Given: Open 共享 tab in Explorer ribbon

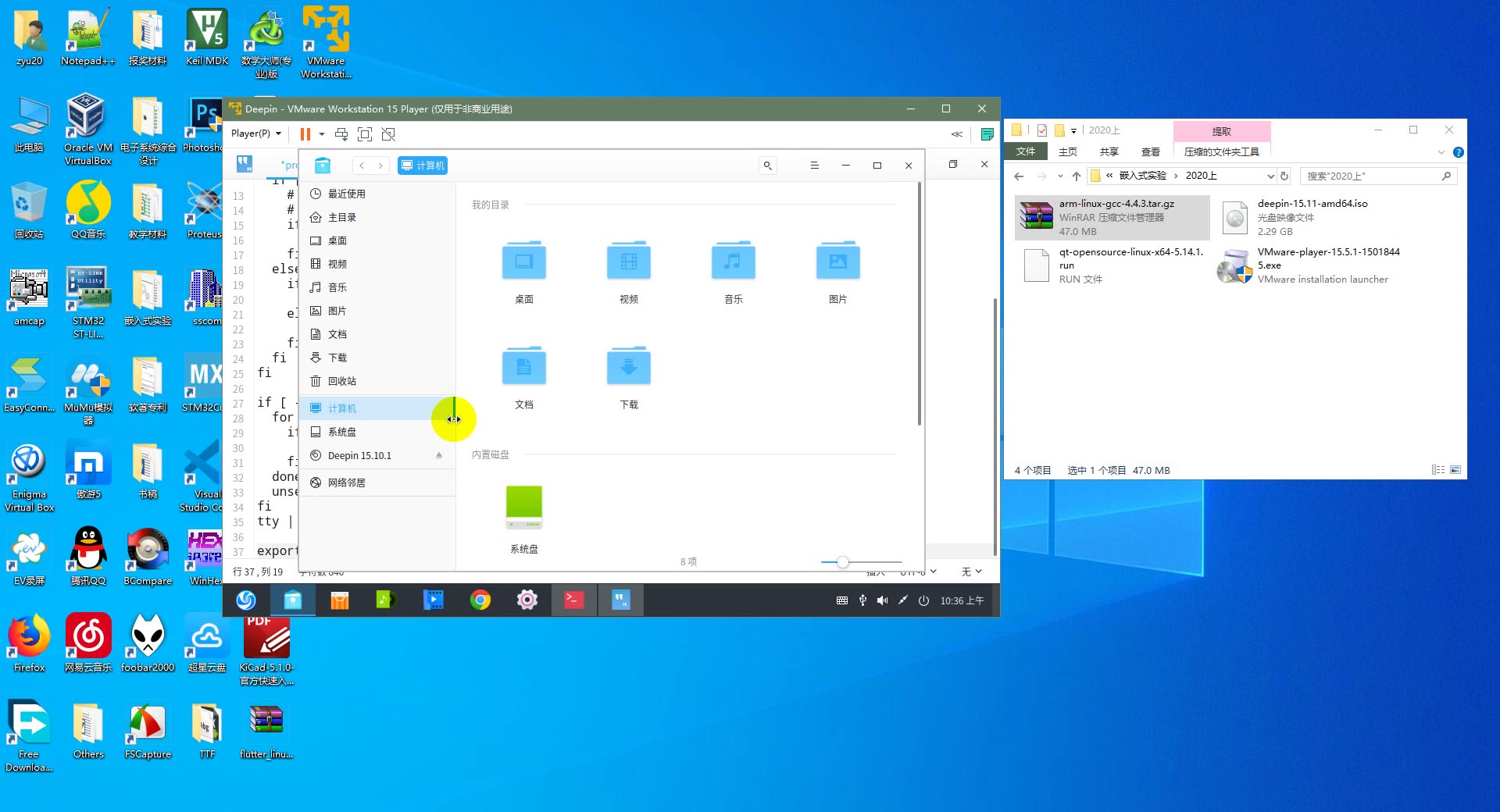Looking at the screenshot, I should [x=1109, y=151].
